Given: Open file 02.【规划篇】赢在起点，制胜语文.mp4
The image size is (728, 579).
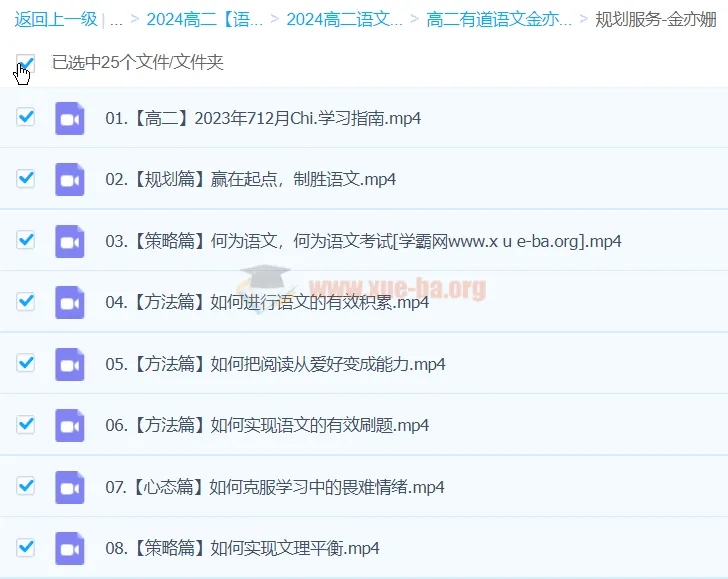Looking at the screenshot, I should (x=250, y=180).
